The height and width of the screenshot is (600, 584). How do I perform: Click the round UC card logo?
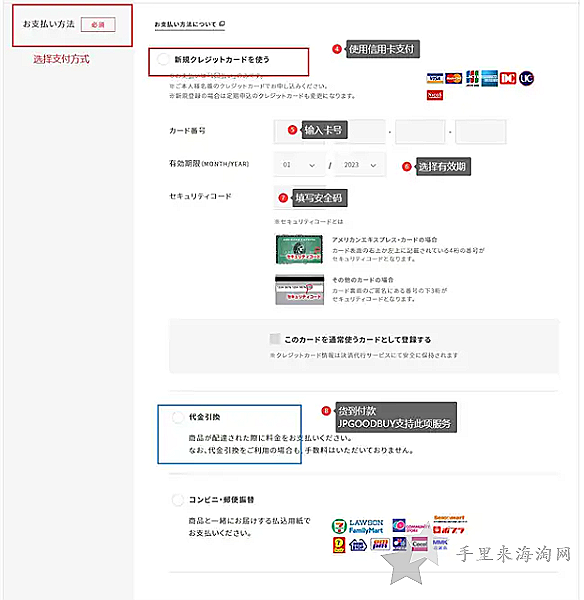[527, 78]
